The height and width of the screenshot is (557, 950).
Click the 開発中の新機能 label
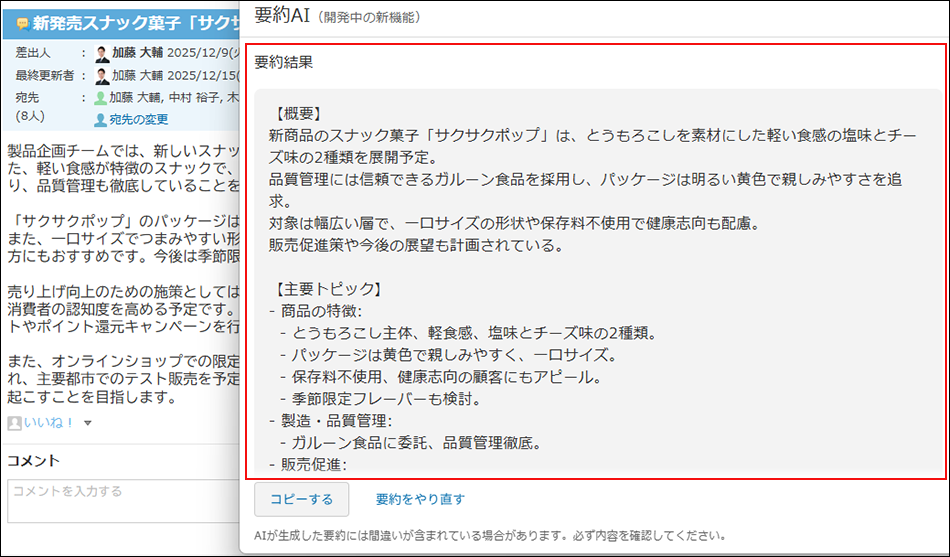pyautogui.click(x=368, y=17)
